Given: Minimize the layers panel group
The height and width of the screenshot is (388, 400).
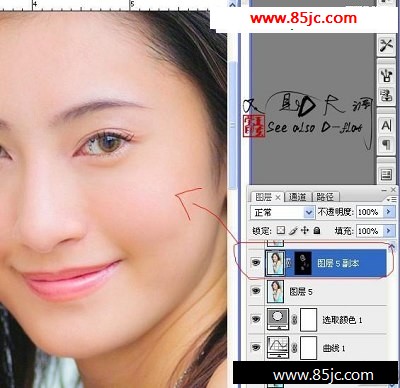Looking at the screenshot, I should click(384, 190).
